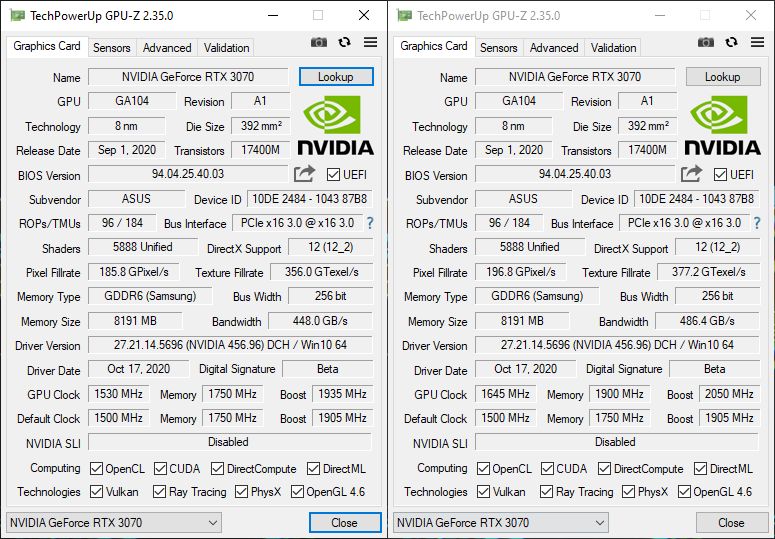Screen dimensions: 775x539
Task: Click the 486.4 GB/s Bandwidth value
Action: click(707, 321)
